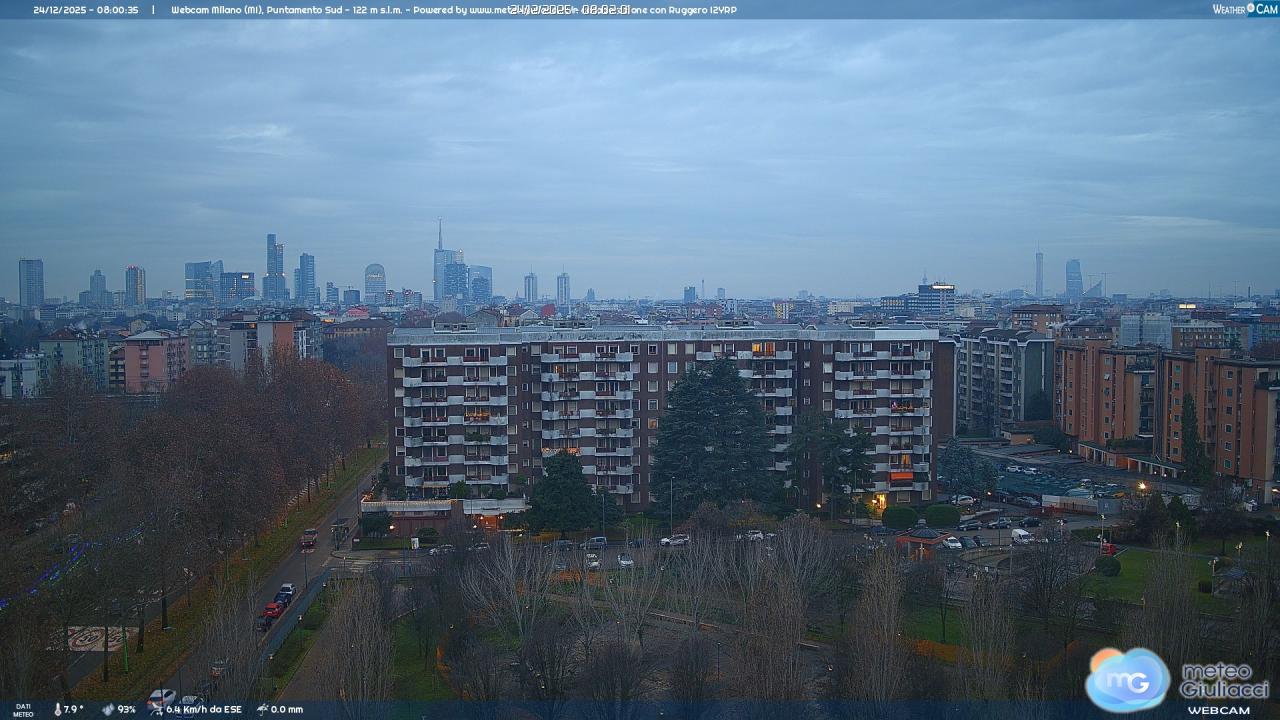The image size is (1280, 720).
Task: Click the wind speed icon
Action: [156, 709]
